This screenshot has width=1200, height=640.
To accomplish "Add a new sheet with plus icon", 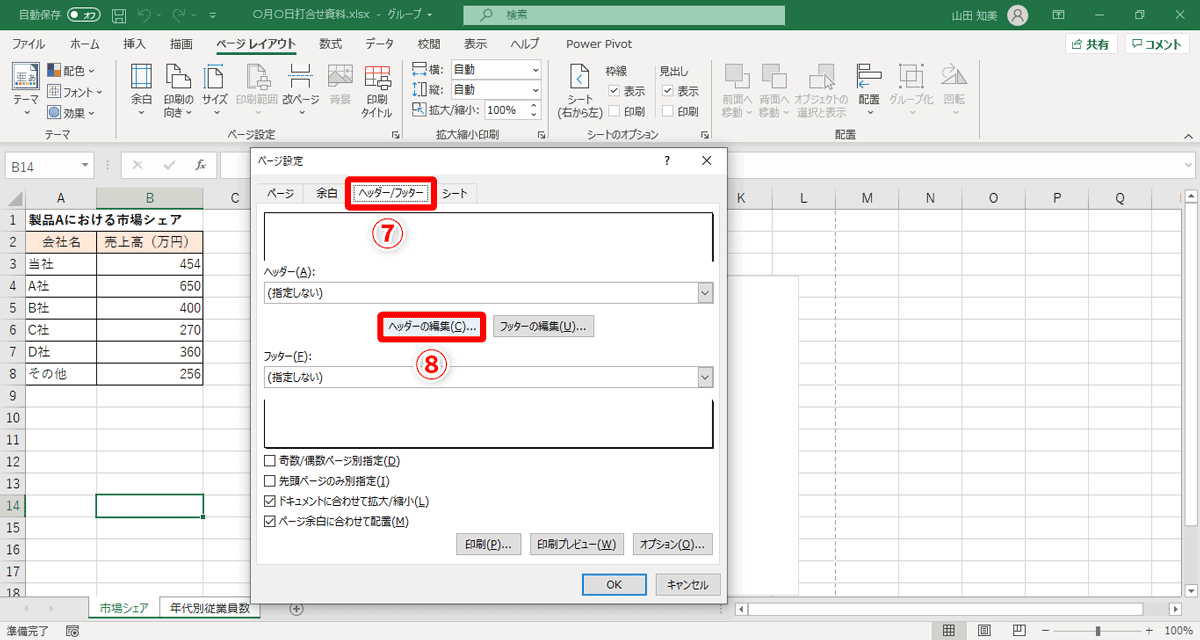I will 296,608.
